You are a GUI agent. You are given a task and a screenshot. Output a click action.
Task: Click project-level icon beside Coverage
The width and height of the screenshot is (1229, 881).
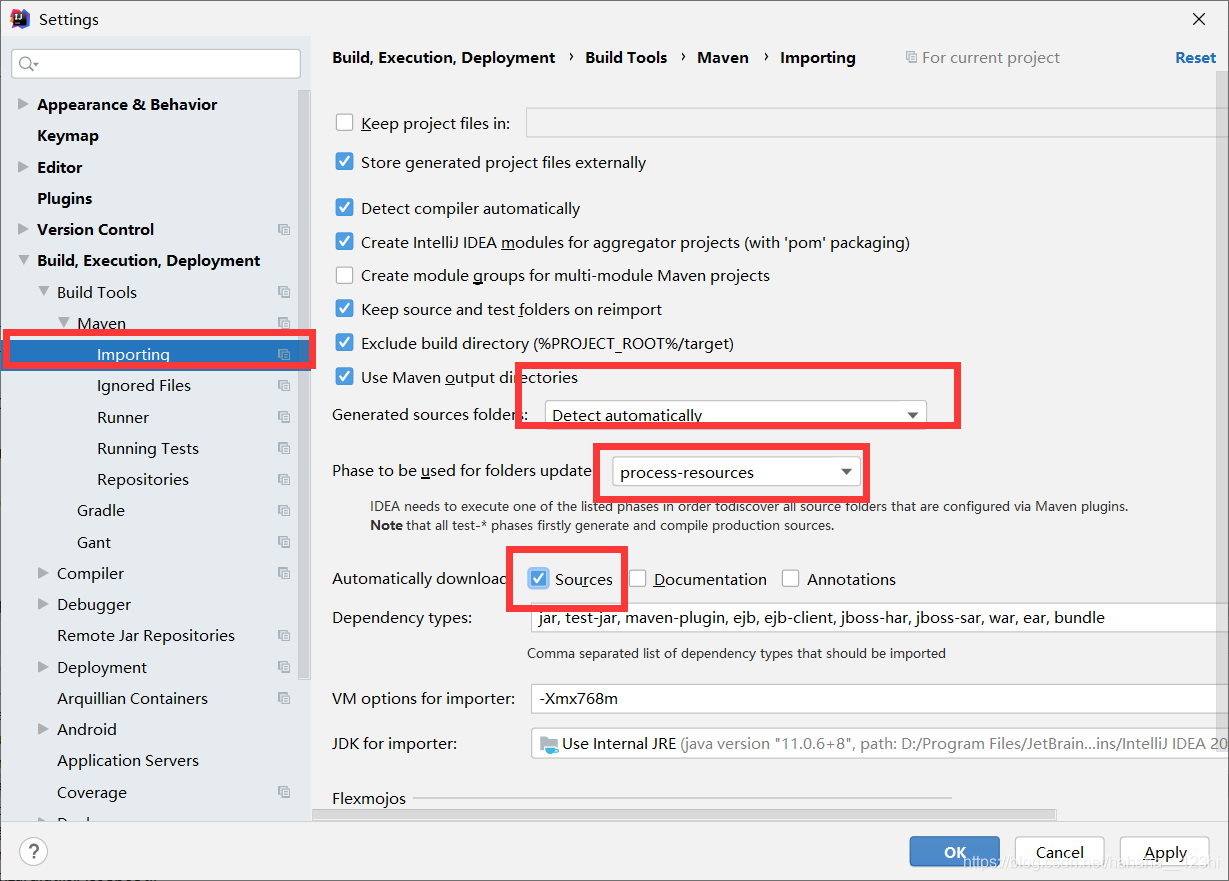284,792
